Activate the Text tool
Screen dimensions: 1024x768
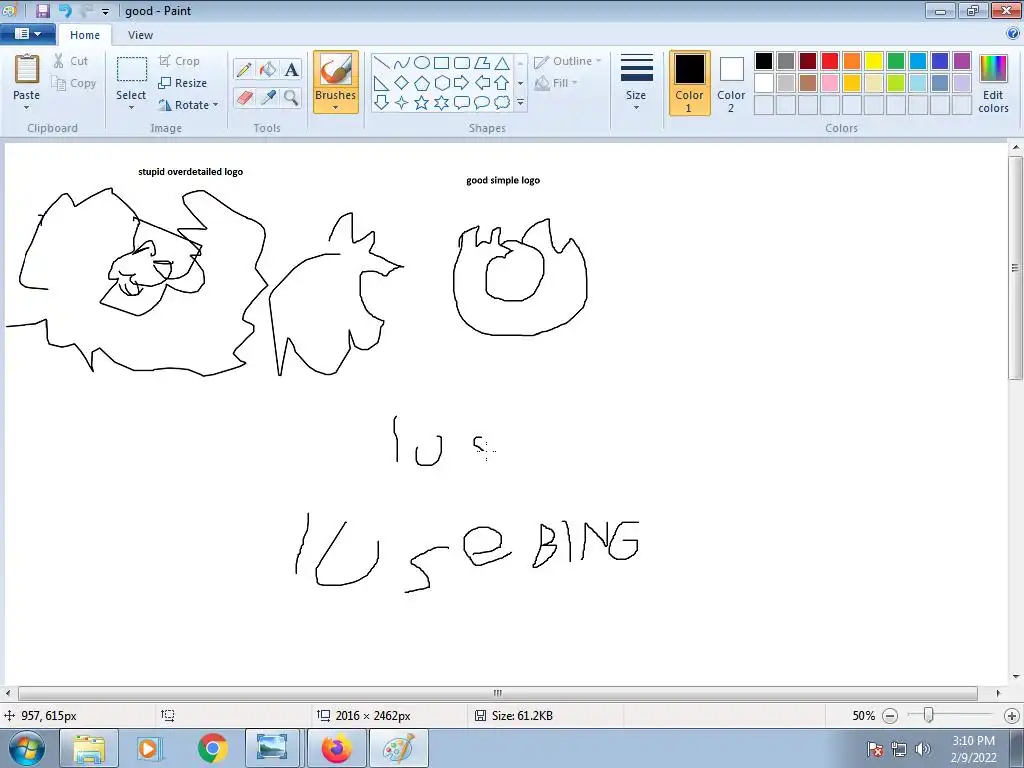click(291, 69)
